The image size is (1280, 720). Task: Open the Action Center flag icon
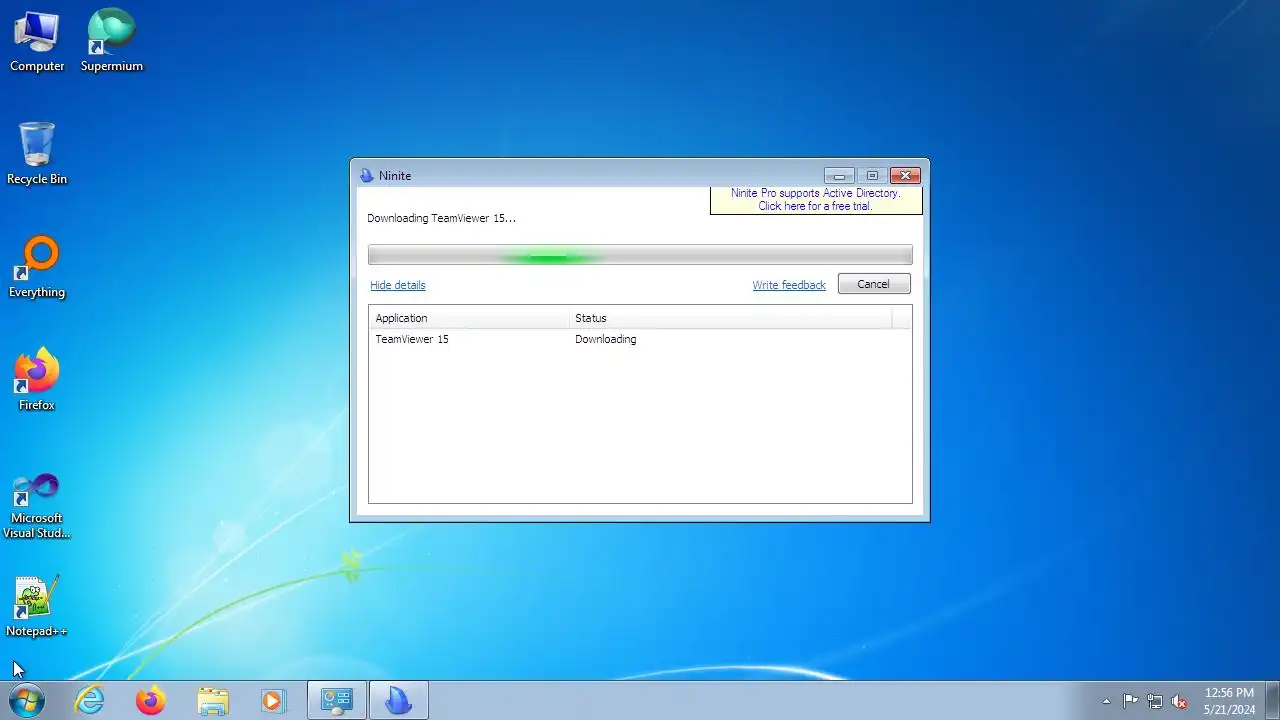click(x=1130, y=701)
